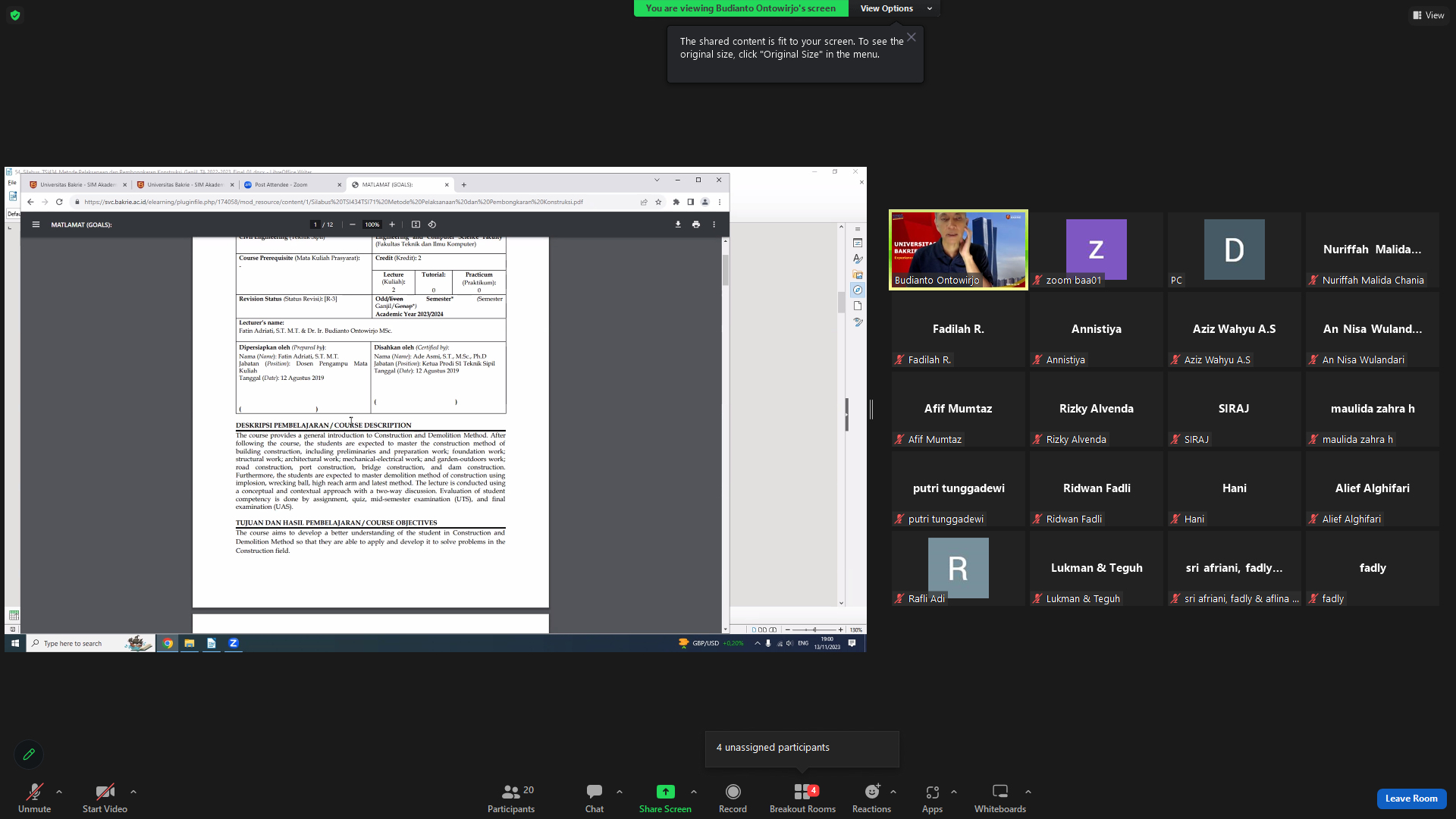The width and height of the screenshot is (1456, 819).
Task: Open audio options arrow next to Unmute
Action: click(59, 792)
